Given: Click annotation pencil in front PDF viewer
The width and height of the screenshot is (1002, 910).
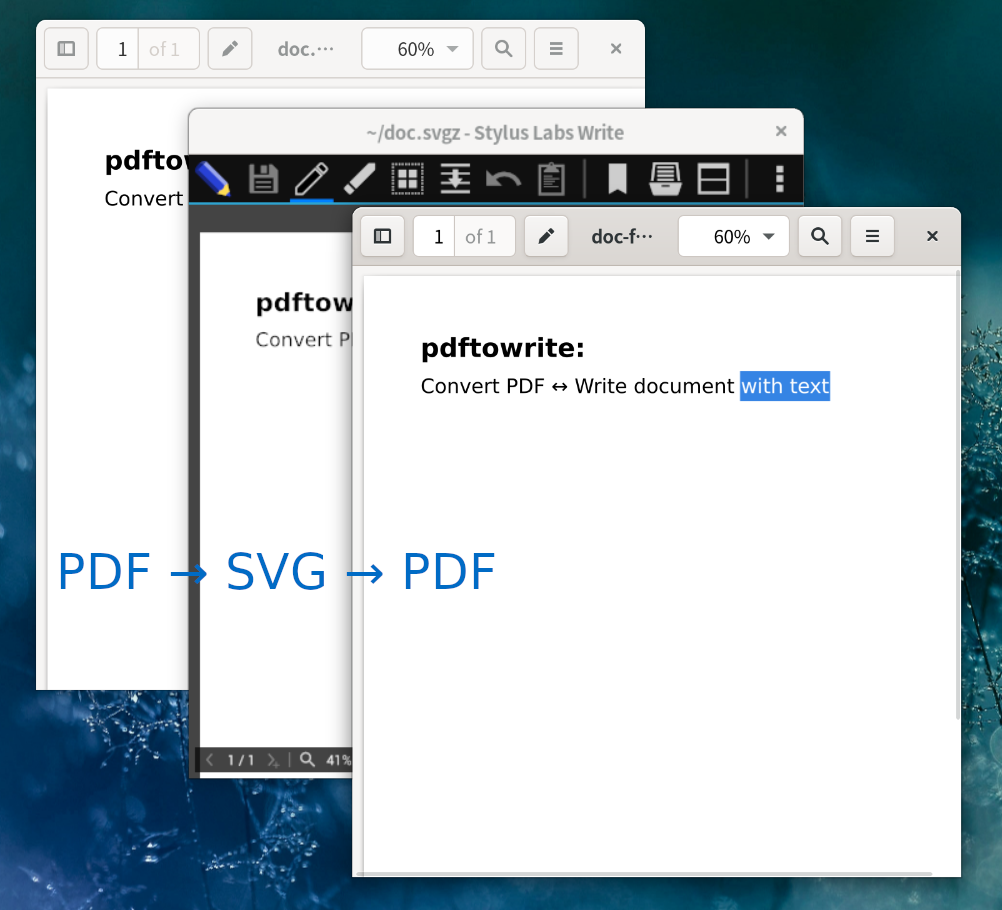Looking at the screenshot, I should [x=546, y=236].
